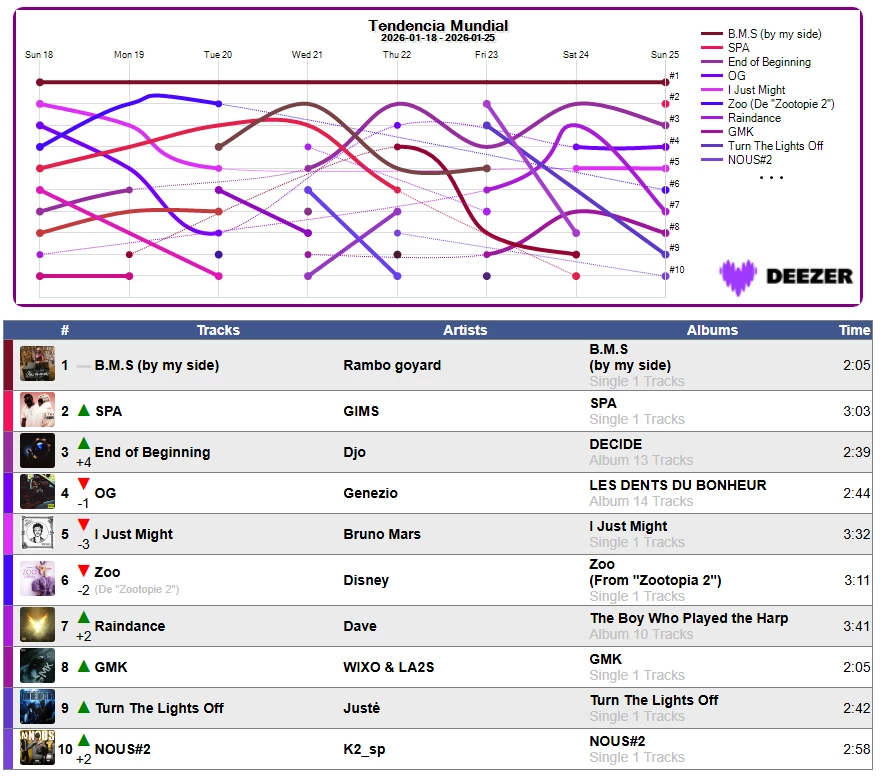Select I Just Might legend entry

[x=743, y=90]
